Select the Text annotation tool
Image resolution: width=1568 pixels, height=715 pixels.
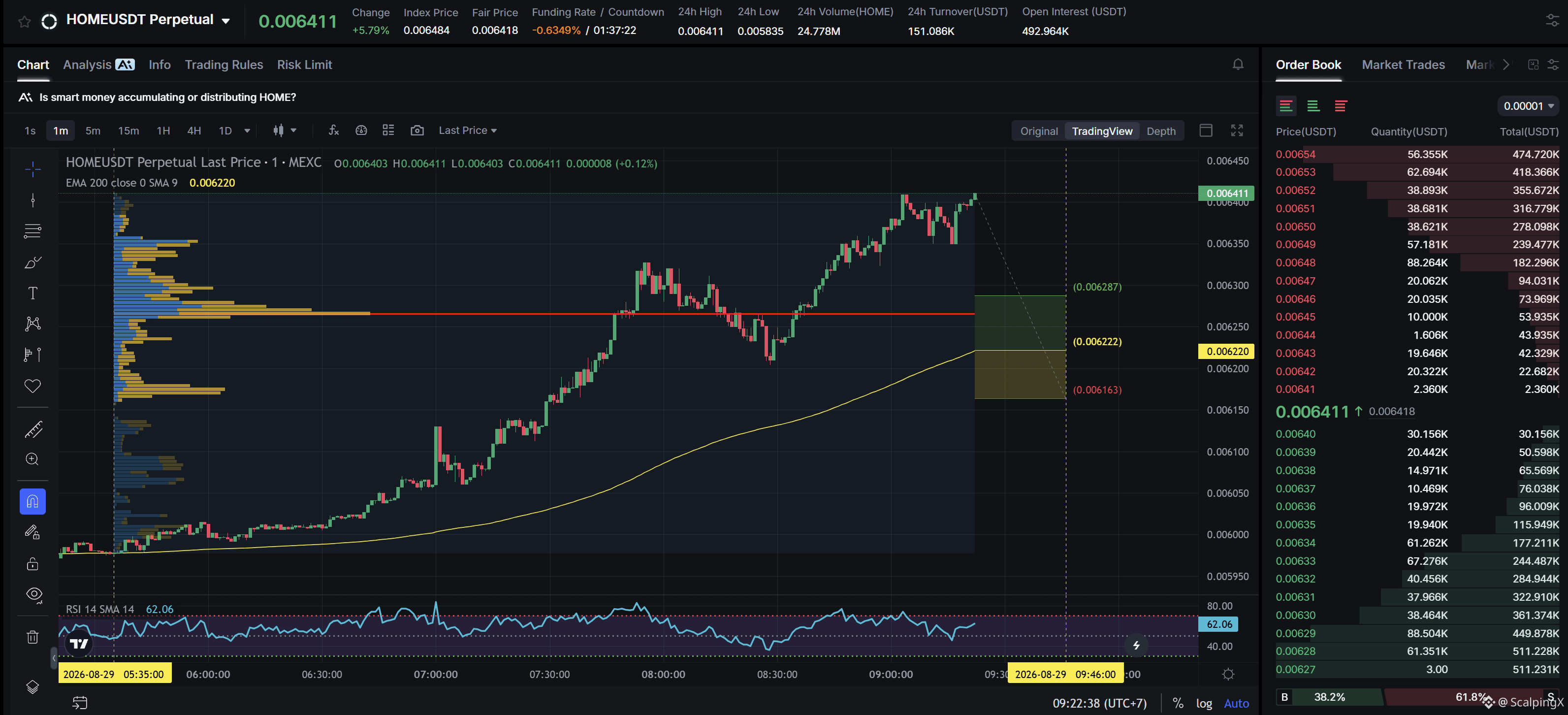(x=33, y=293)
